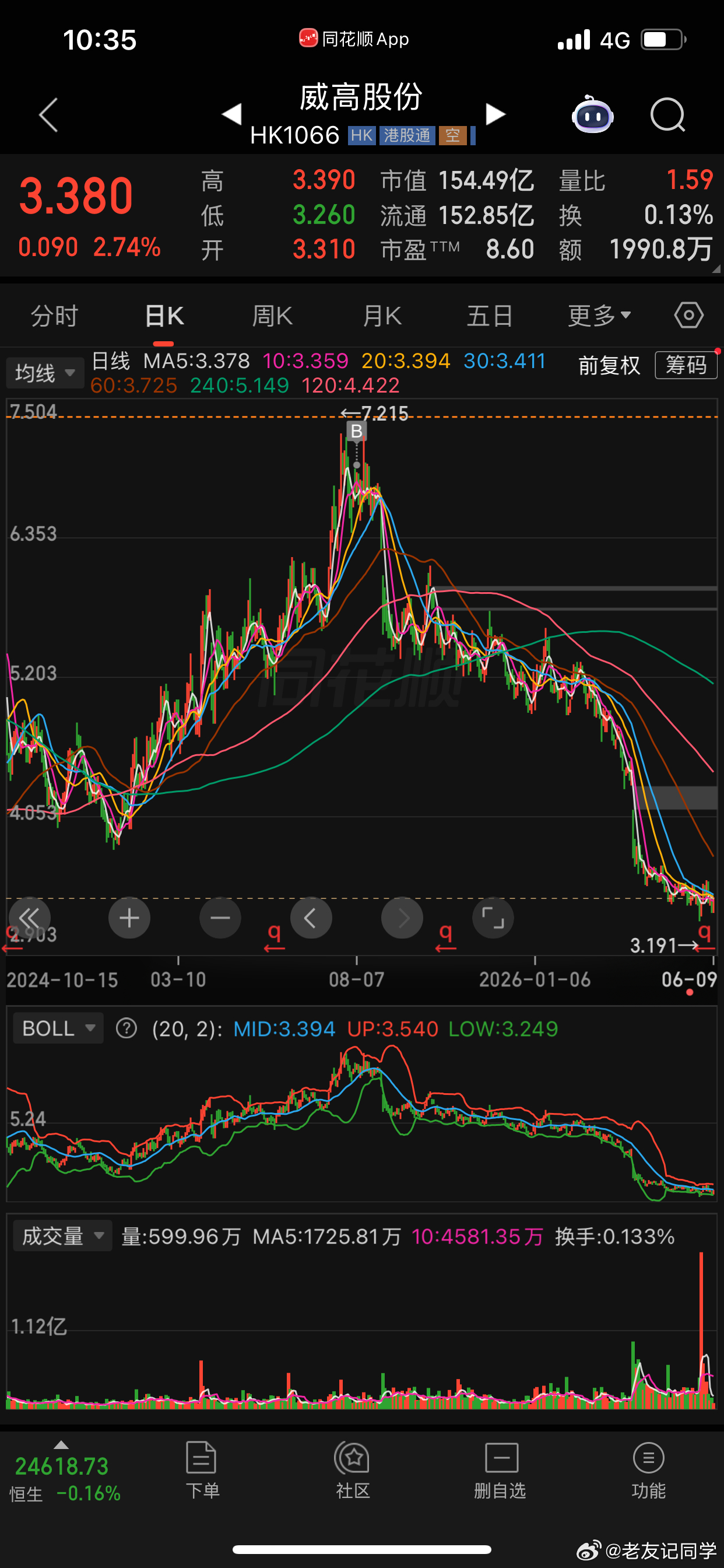Expand the 均线 indicator dropdown
Screen dimensions: 724x1568
tap(45, 373)
